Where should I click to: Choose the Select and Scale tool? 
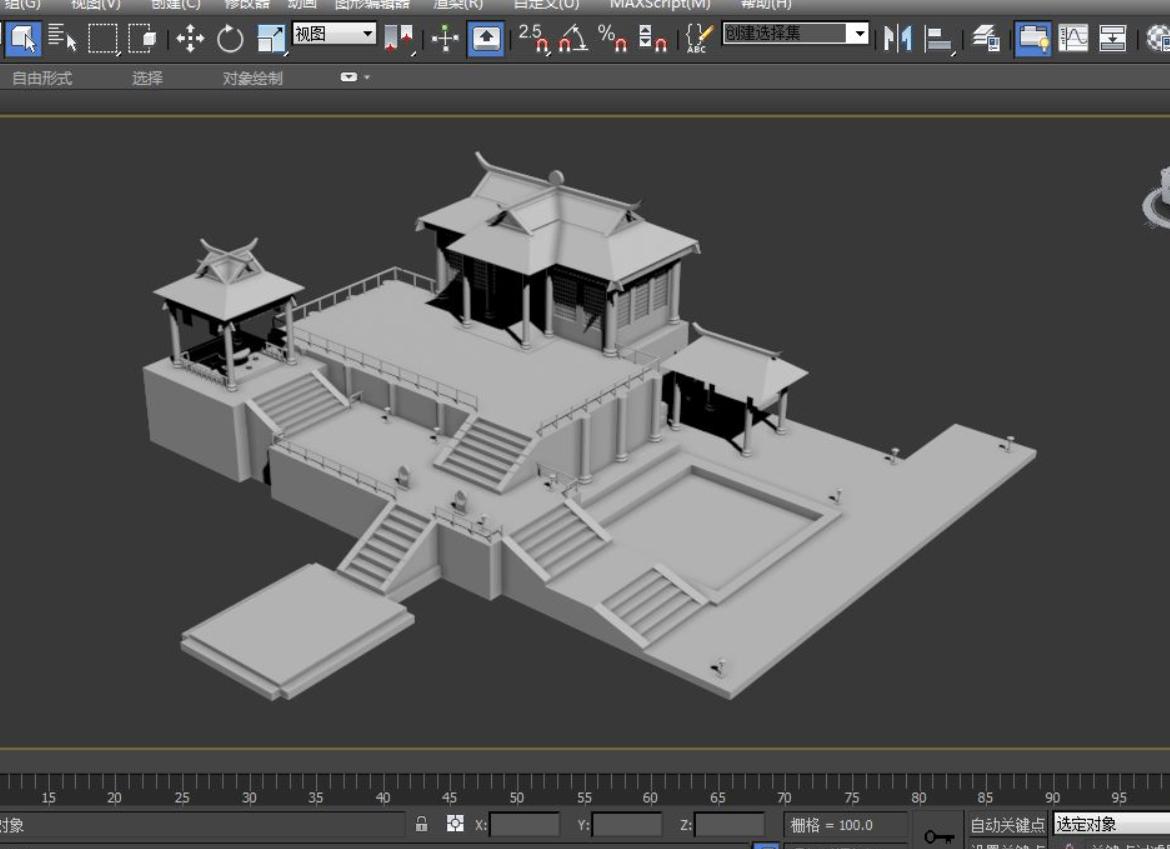271,39
